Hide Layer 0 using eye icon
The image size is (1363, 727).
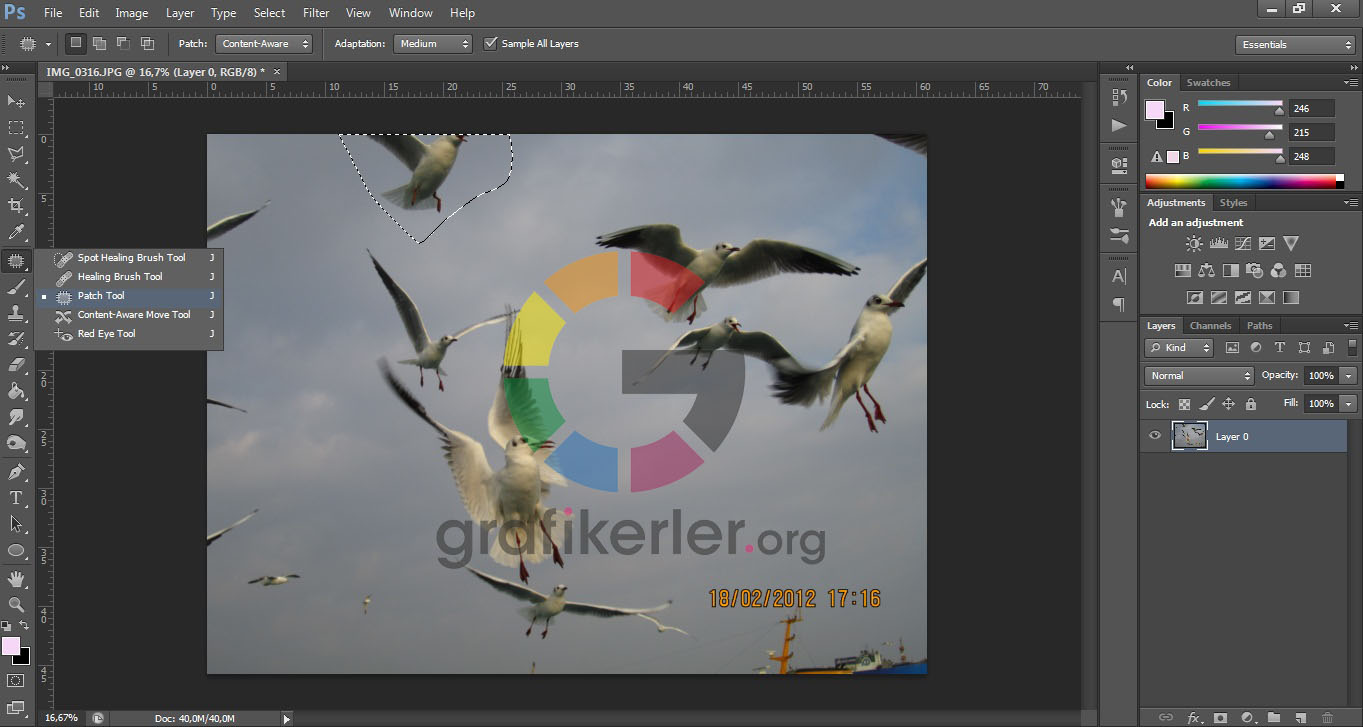click(x=1155, y=436)
